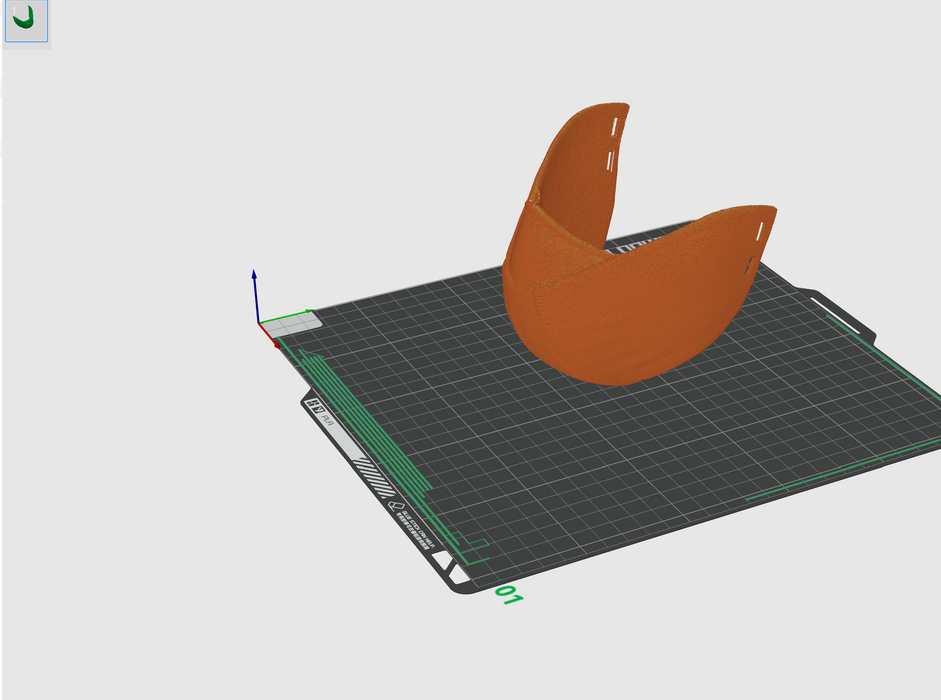Select plate 1 thumbnail with green model
This screenshot has height=700, width=941.
[x=26, y=22]
